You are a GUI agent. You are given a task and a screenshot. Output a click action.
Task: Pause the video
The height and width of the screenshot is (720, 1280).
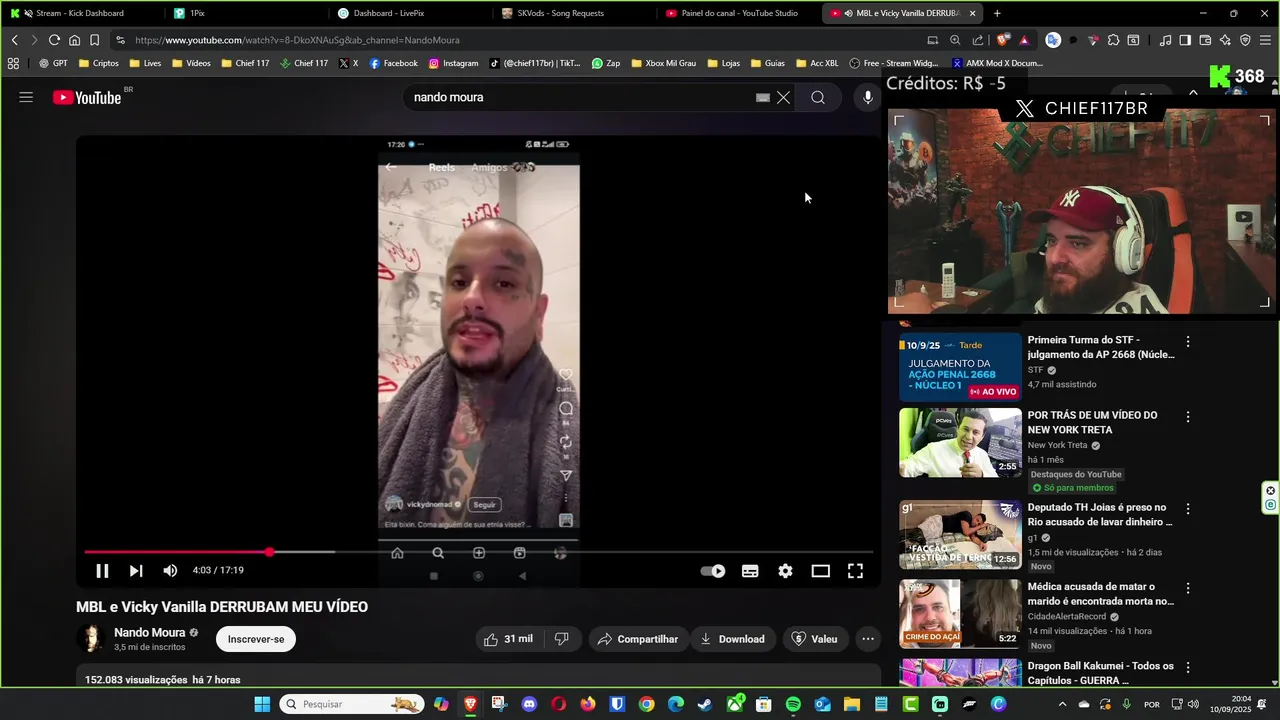[x=102, y=571]
